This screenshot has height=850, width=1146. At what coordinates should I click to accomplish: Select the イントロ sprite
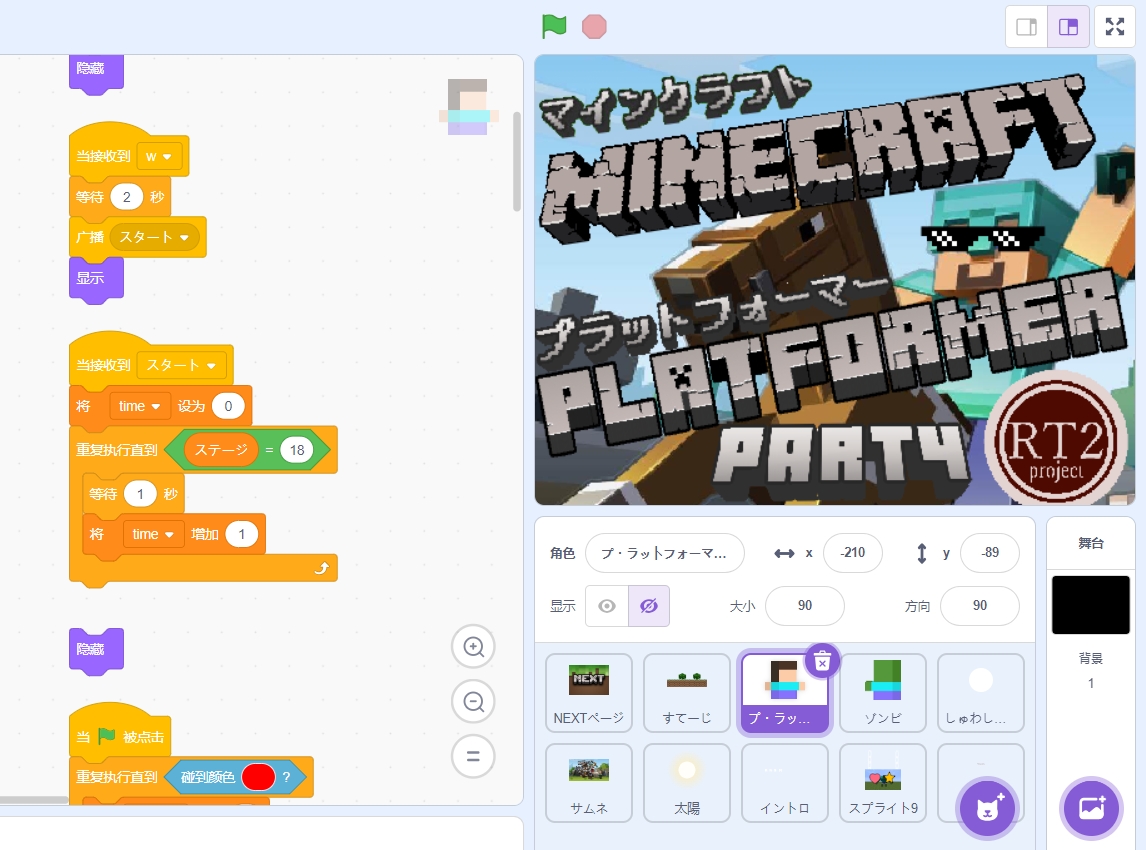[784, 783]
